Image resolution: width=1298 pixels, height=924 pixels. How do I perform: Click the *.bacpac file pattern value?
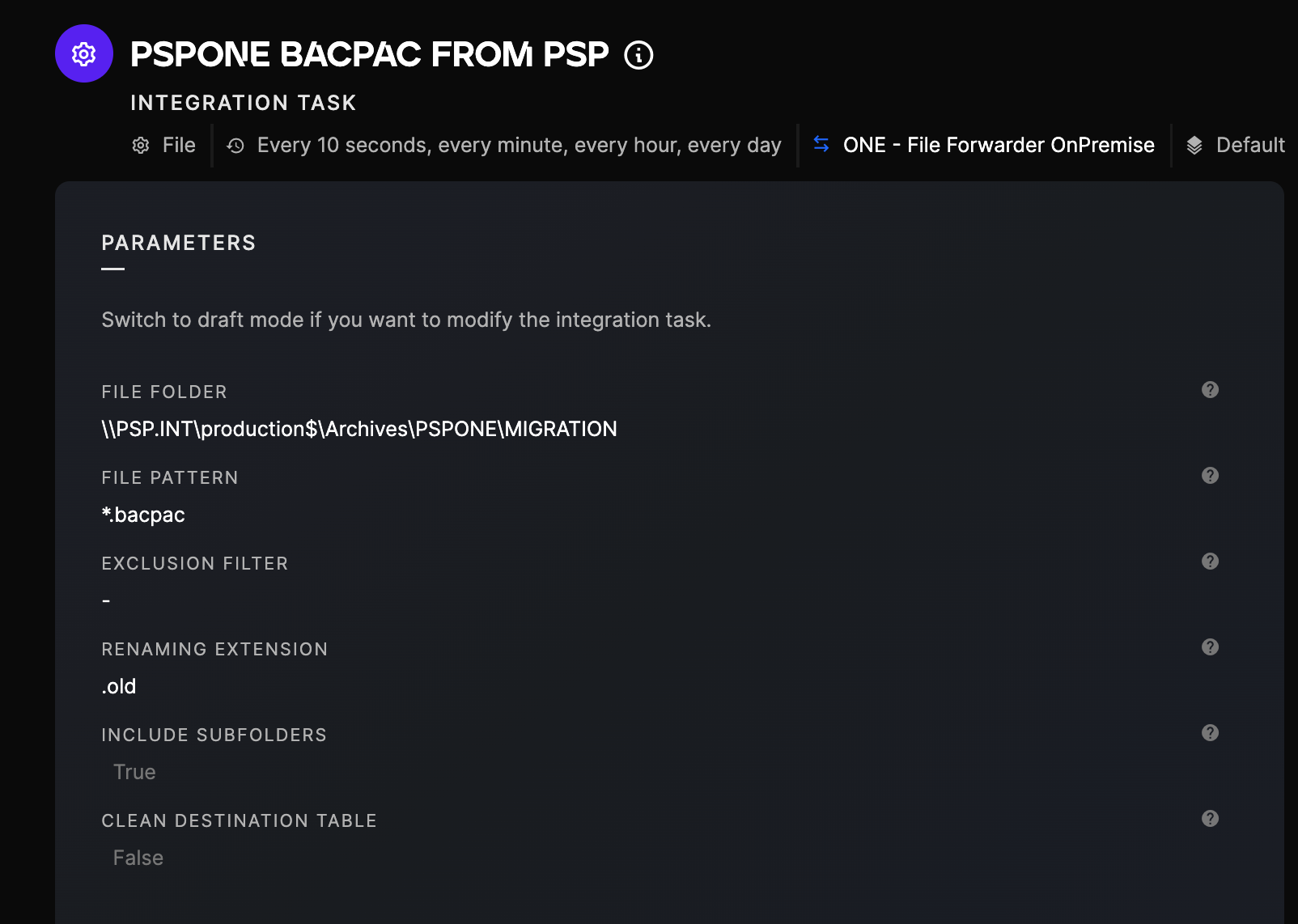click(143, 515)
